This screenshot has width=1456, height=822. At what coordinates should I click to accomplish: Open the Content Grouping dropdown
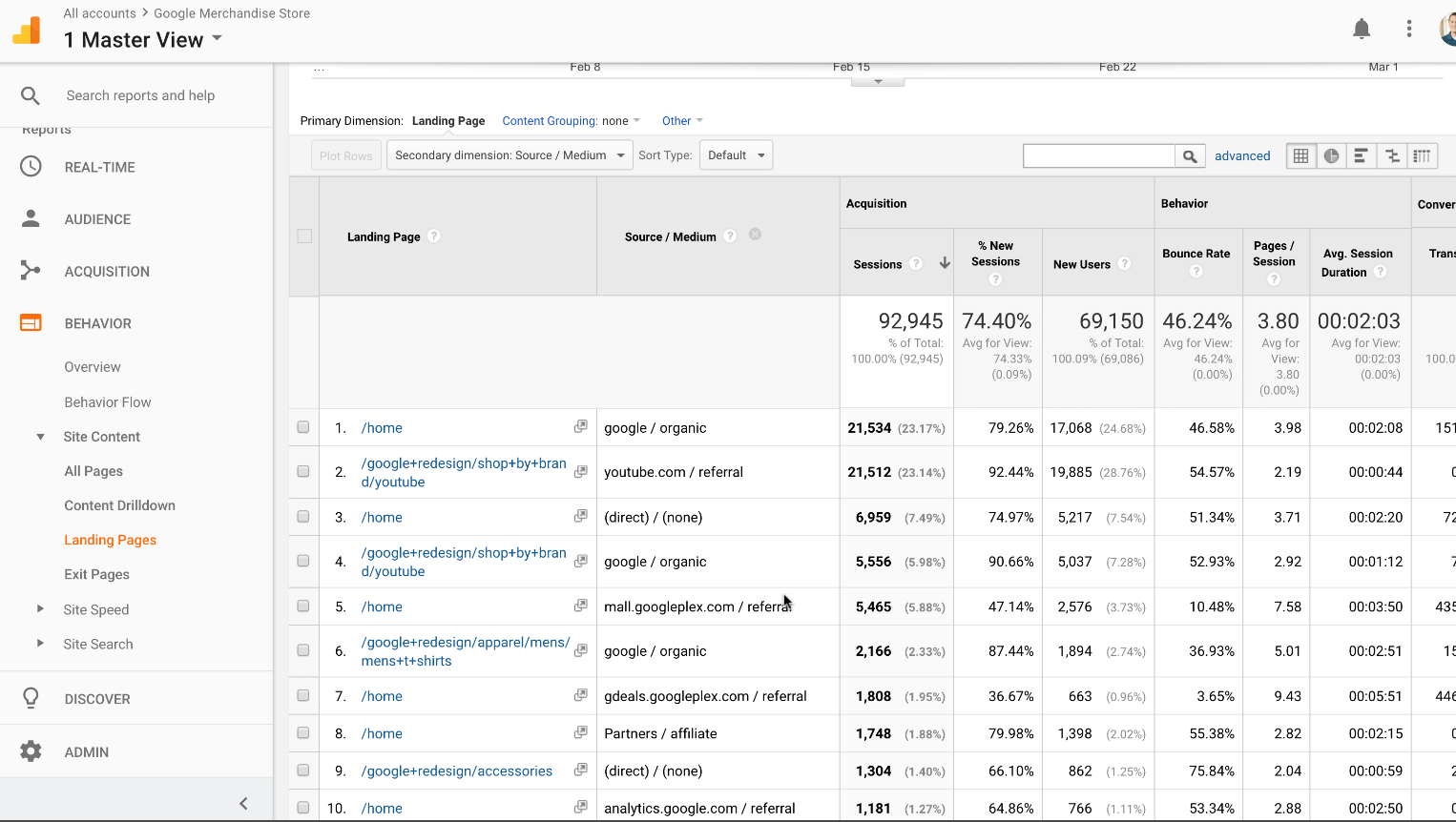(x=572, y=121)
